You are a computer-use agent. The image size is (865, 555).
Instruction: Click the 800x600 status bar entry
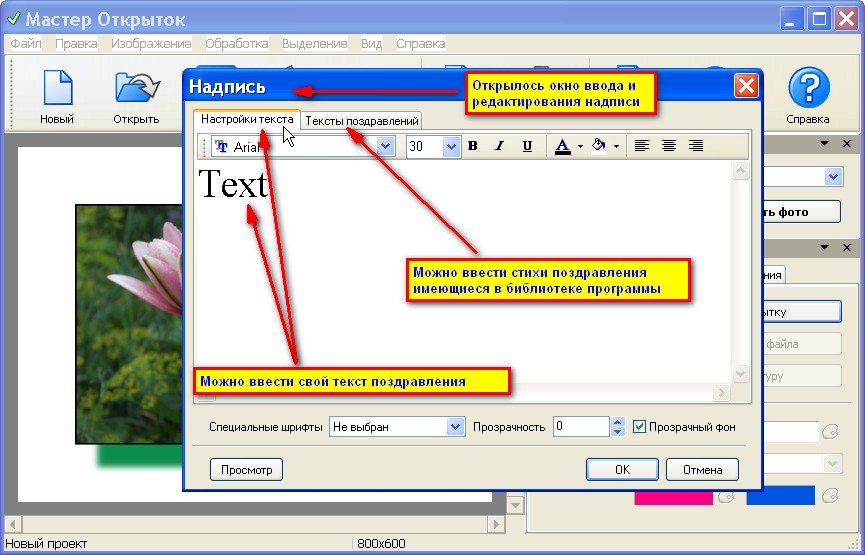(381, 543)
